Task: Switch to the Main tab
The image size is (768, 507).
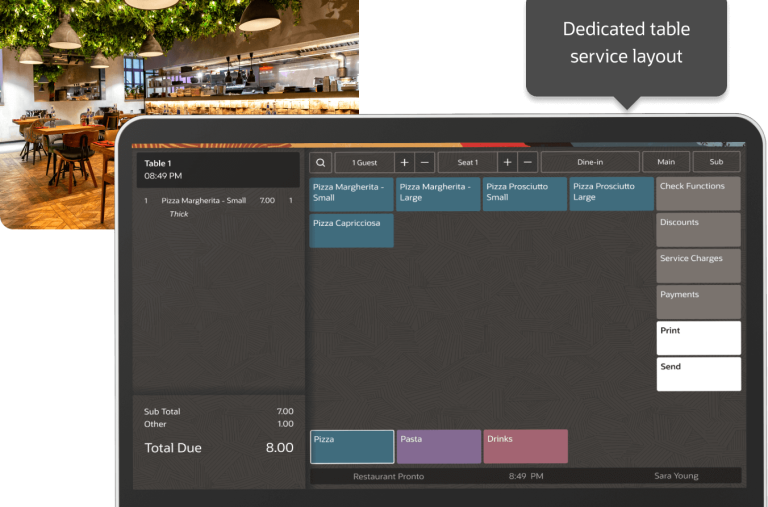Action: point(665,162)
